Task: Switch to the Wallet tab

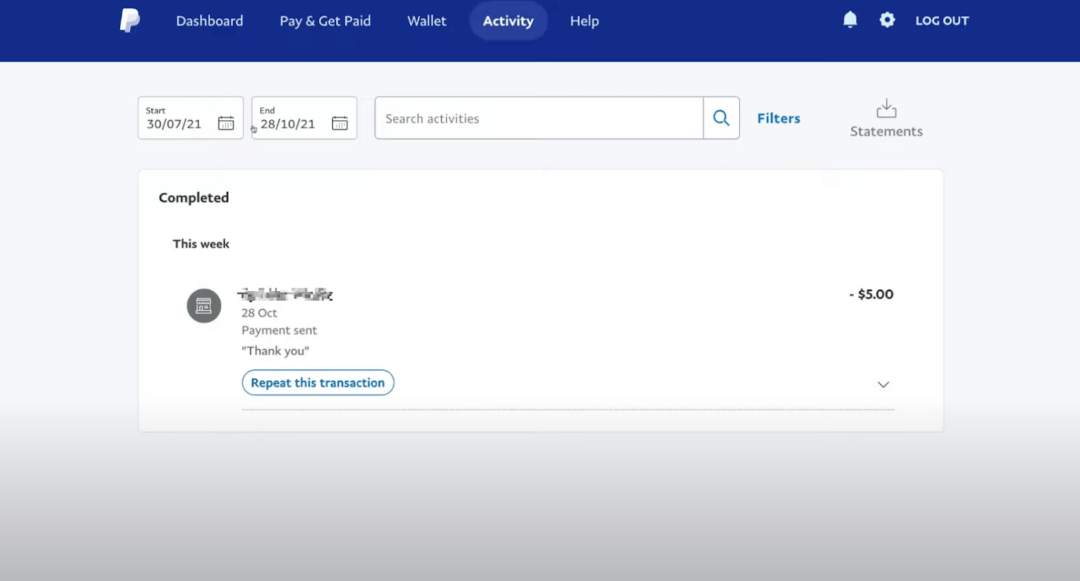Action: [x=427, y=20]
